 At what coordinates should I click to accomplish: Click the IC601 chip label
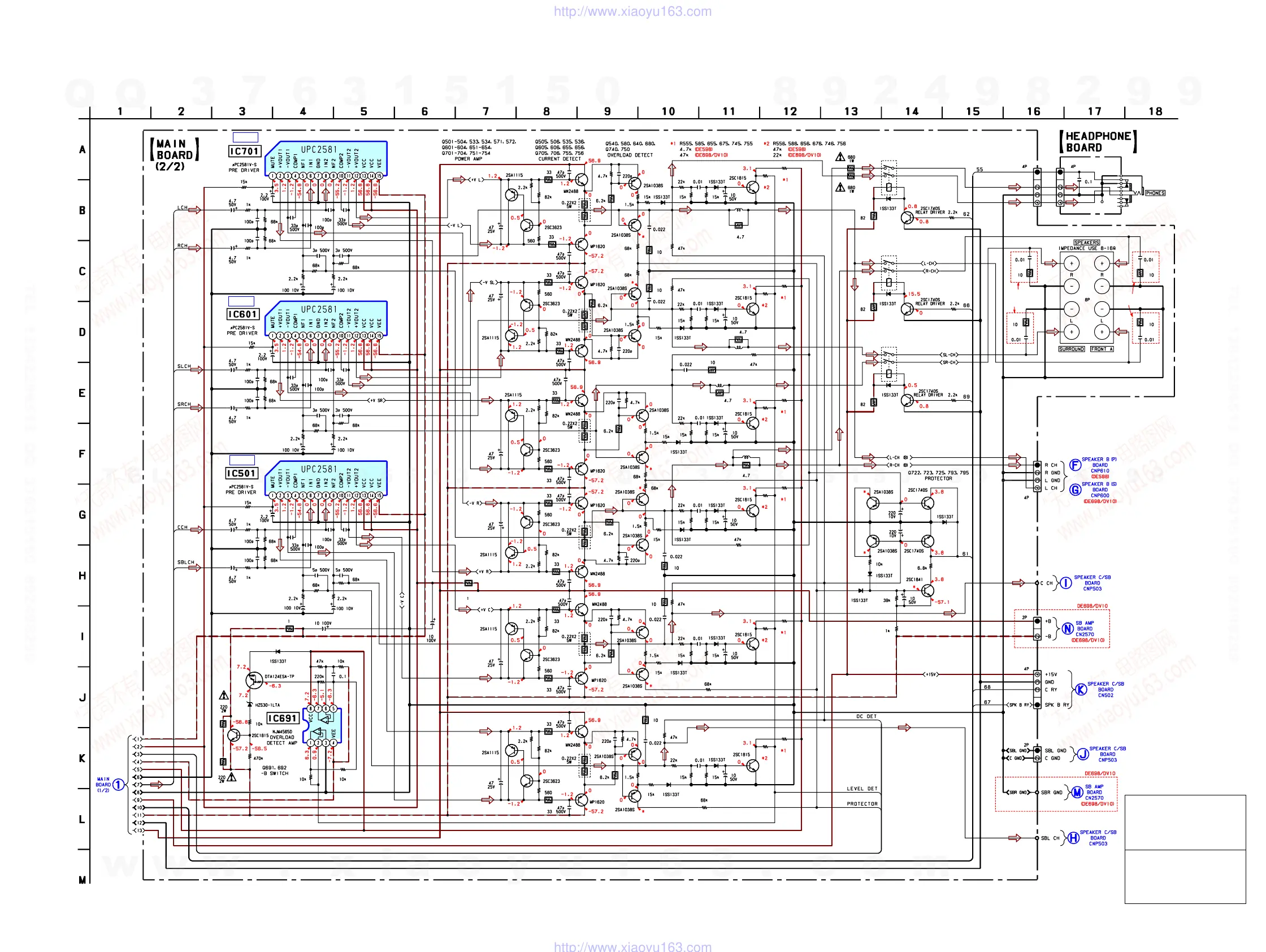pos(242,314)
